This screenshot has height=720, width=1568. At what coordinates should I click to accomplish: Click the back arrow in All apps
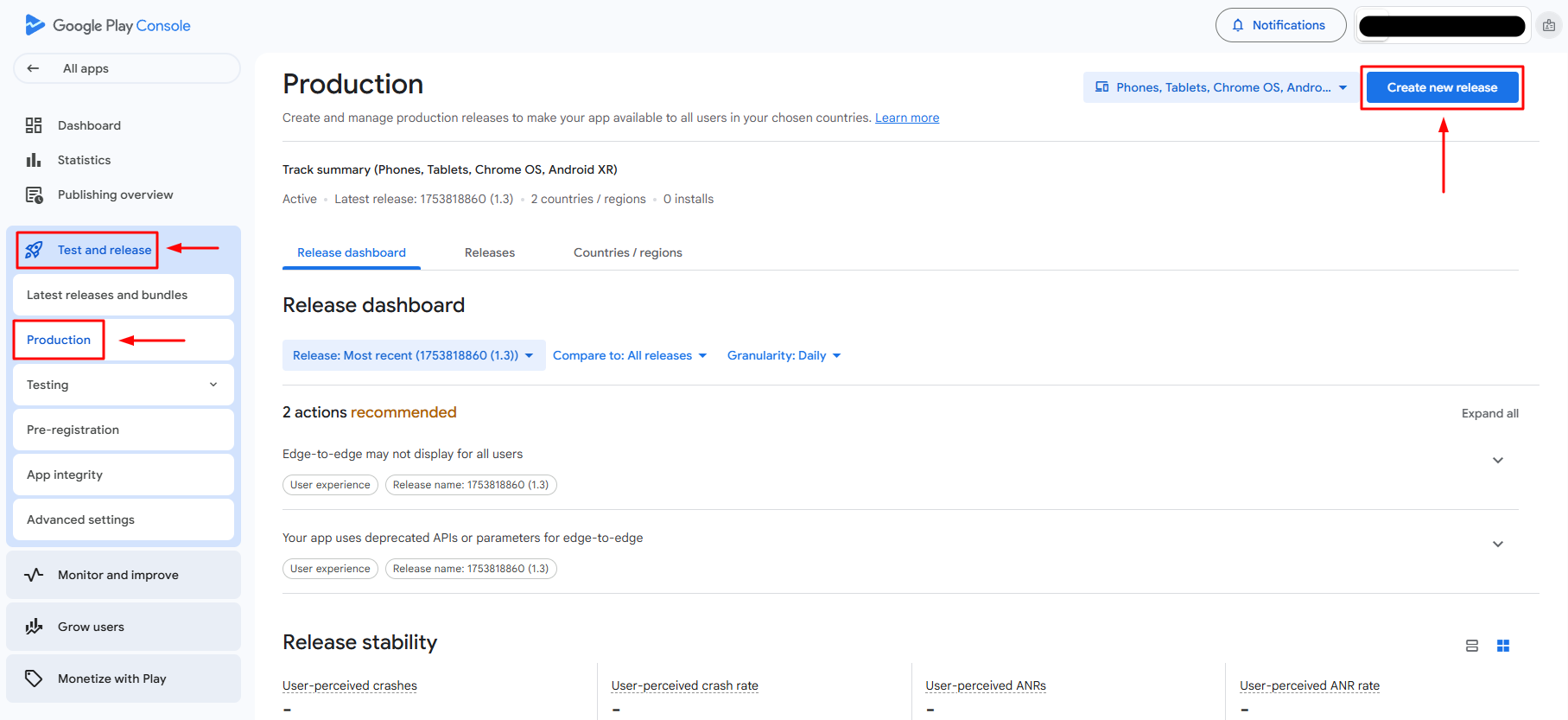coord(33,68)
